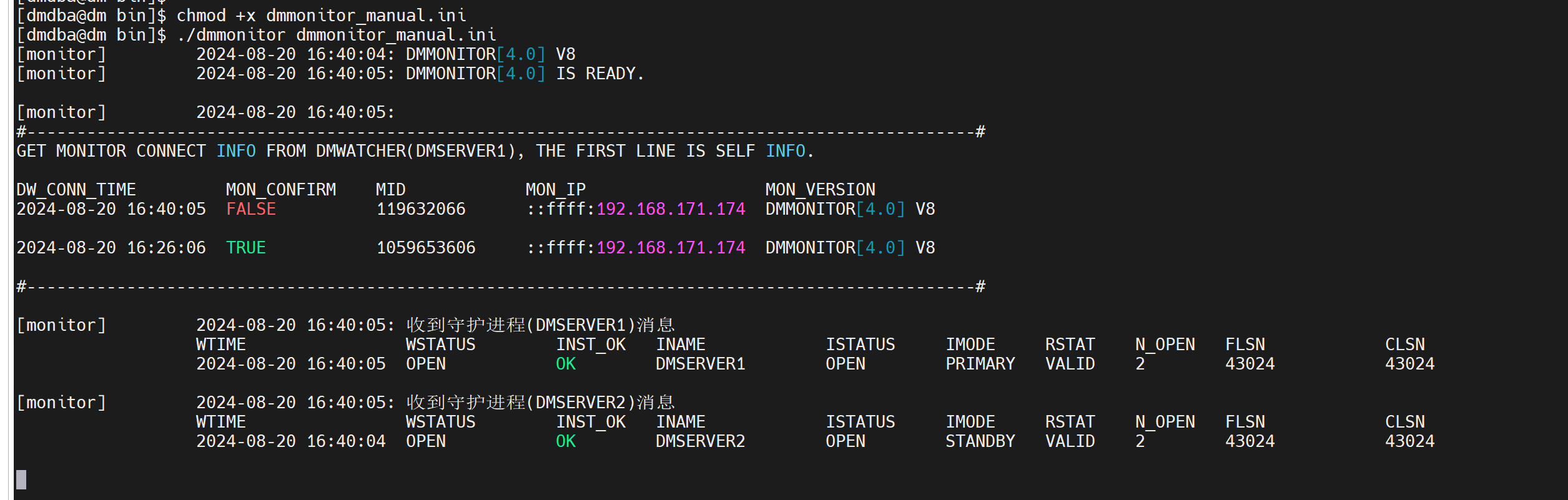Click the first magenta IP 192.168.171.174
Viewport: 1568px width, 500px height.
671,209
